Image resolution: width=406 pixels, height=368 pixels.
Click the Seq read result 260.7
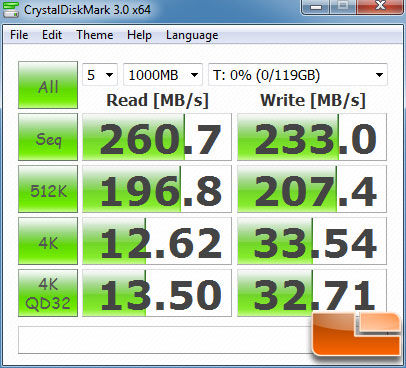(x=157, y=137)
